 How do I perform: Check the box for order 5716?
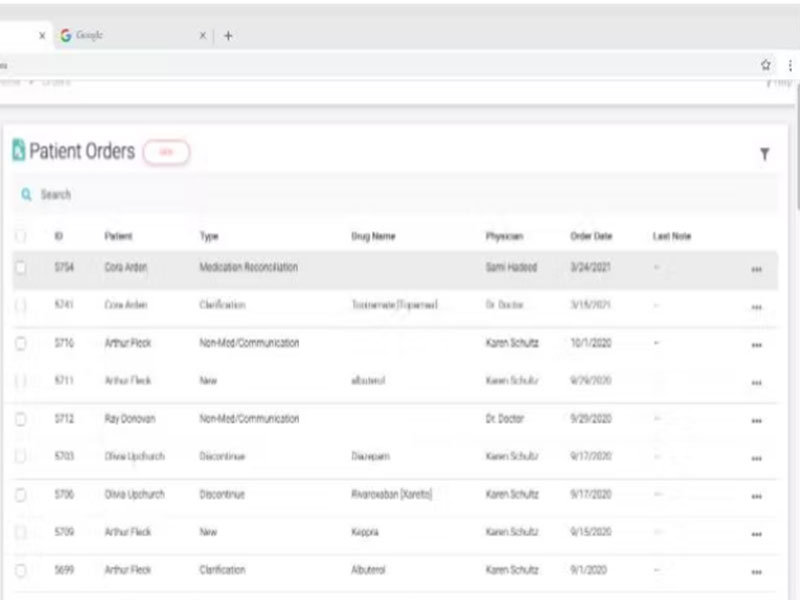point(20,343)
